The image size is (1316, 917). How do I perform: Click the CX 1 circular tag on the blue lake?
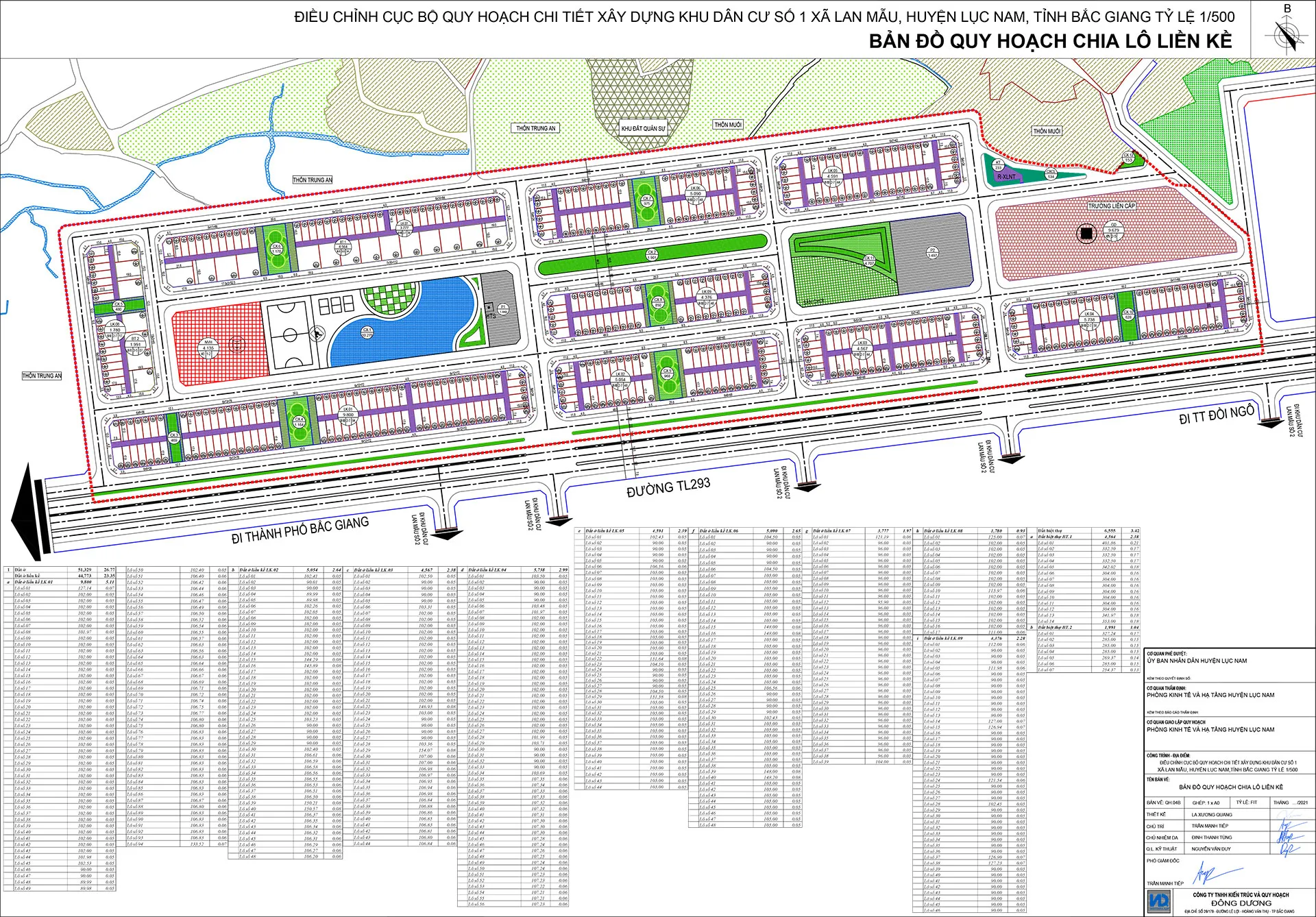[367, 332]
